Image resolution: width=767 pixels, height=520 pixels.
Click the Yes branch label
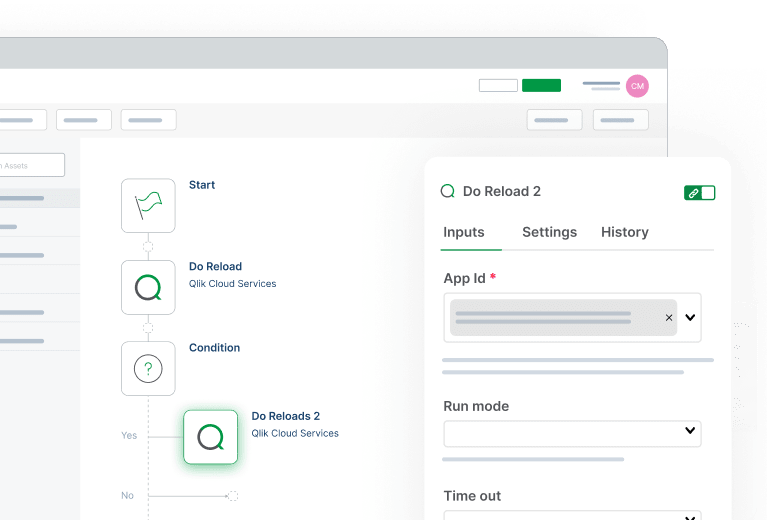click(x=129, y=435)
